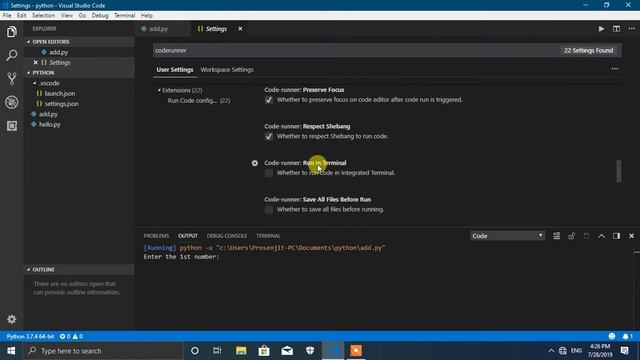Collapse the .vscode folder

(49, 83)
